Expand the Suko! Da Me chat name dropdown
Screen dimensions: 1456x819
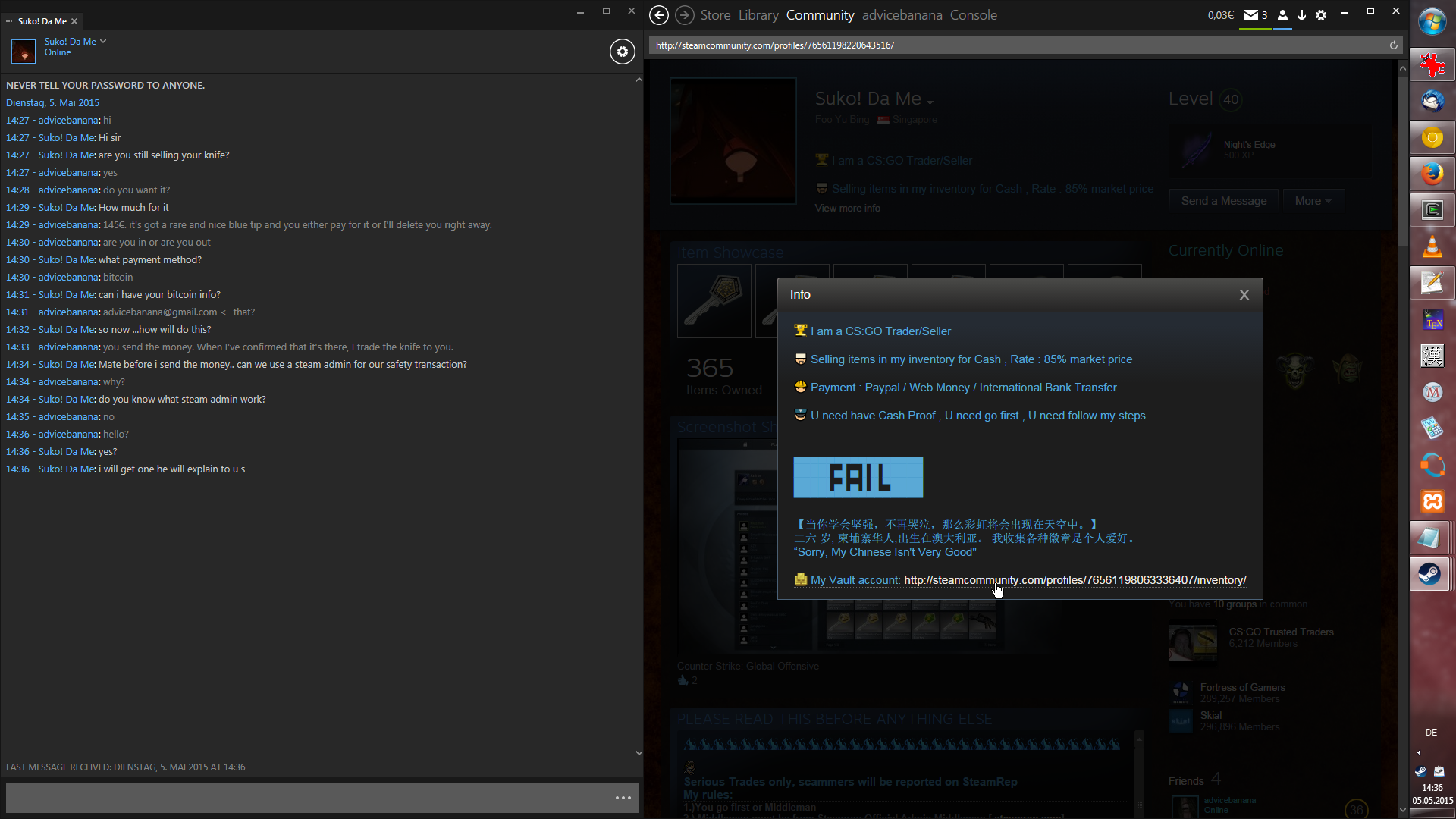103,41
